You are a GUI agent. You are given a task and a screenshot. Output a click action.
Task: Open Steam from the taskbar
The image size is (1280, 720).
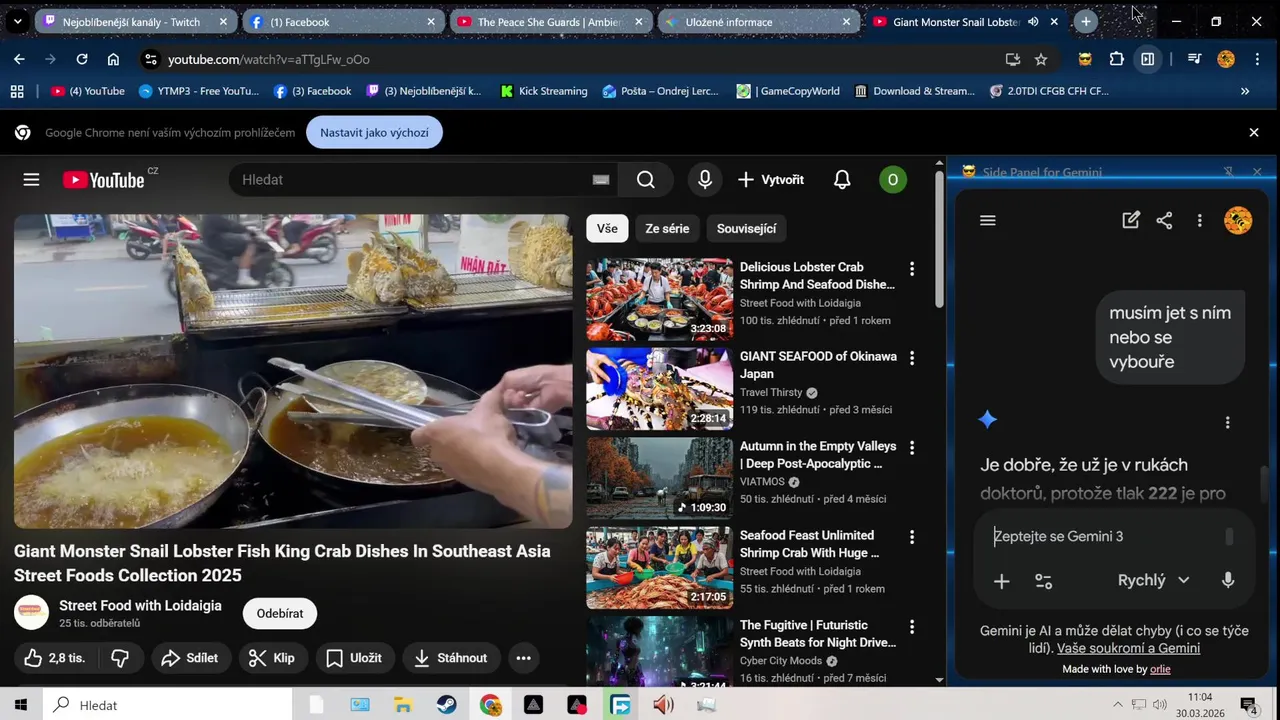[446, 705]
